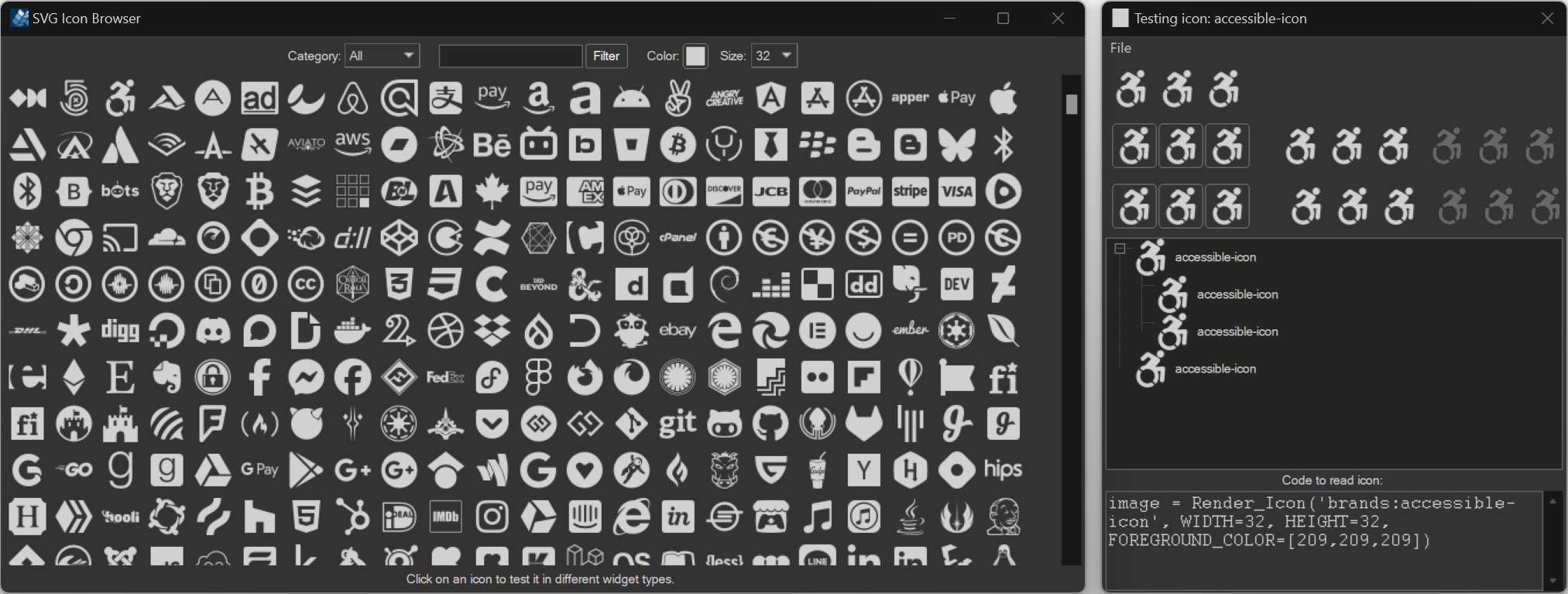
Task: Click the Visa card icon
Action: click(956, 191)
